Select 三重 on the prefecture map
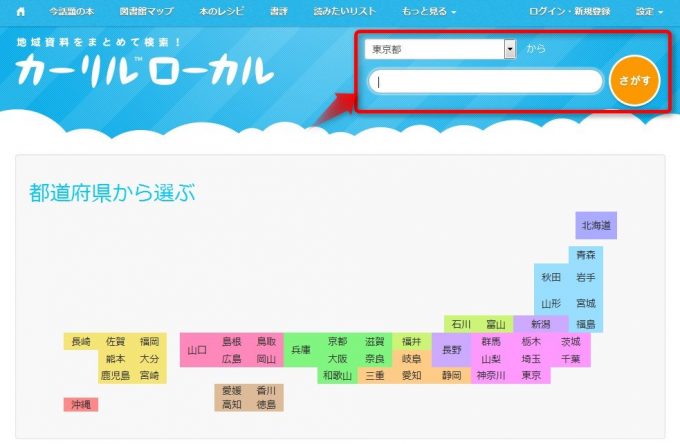Screen dimensions: 680x444 375,375
